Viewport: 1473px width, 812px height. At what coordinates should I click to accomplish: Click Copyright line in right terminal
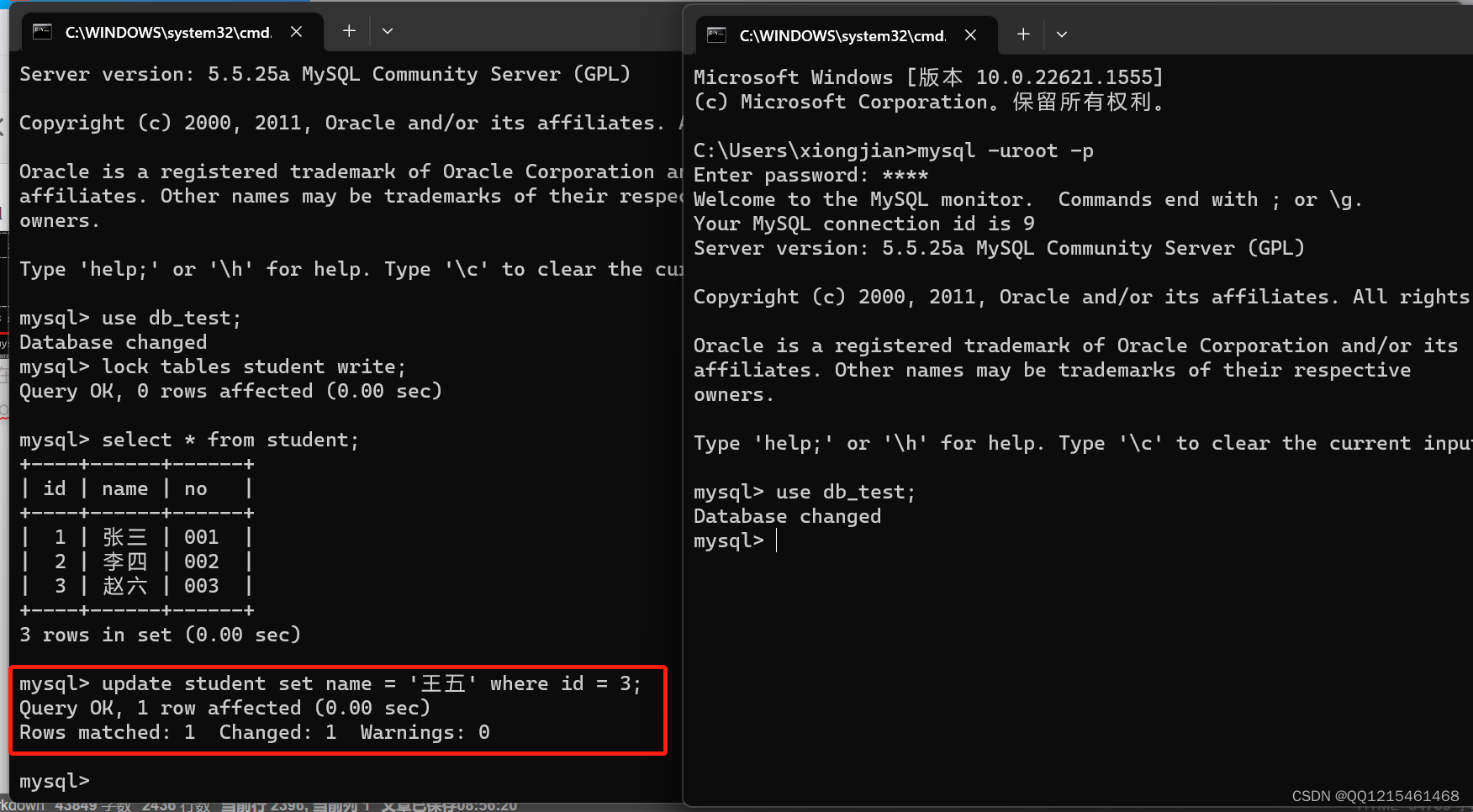click(x=1082, y=298)
